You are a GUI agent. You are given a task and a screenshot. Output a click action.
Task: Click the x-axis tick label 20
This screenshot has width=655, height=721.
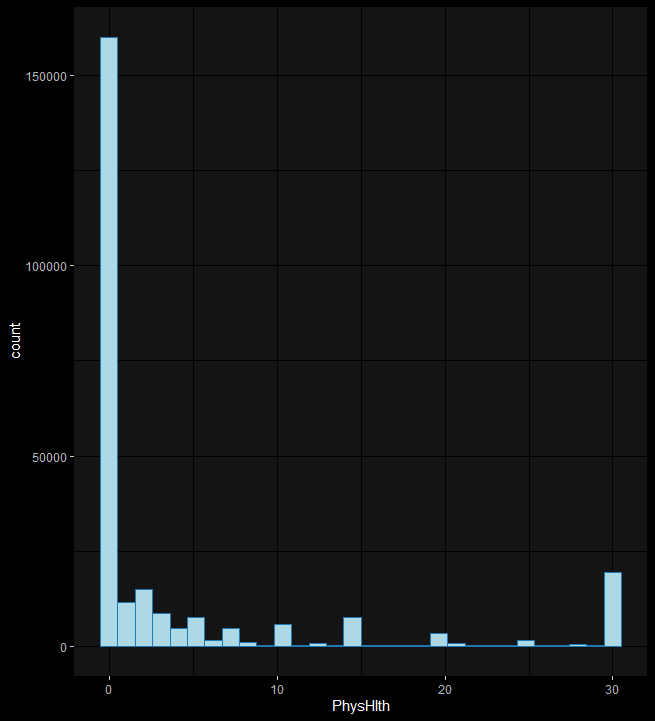tap(445, 690)
